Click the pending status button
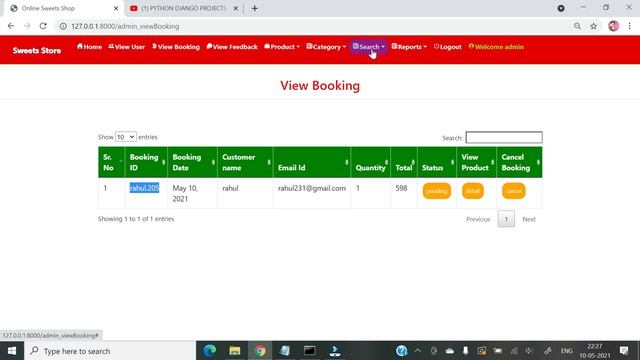 tap(437, 191)
